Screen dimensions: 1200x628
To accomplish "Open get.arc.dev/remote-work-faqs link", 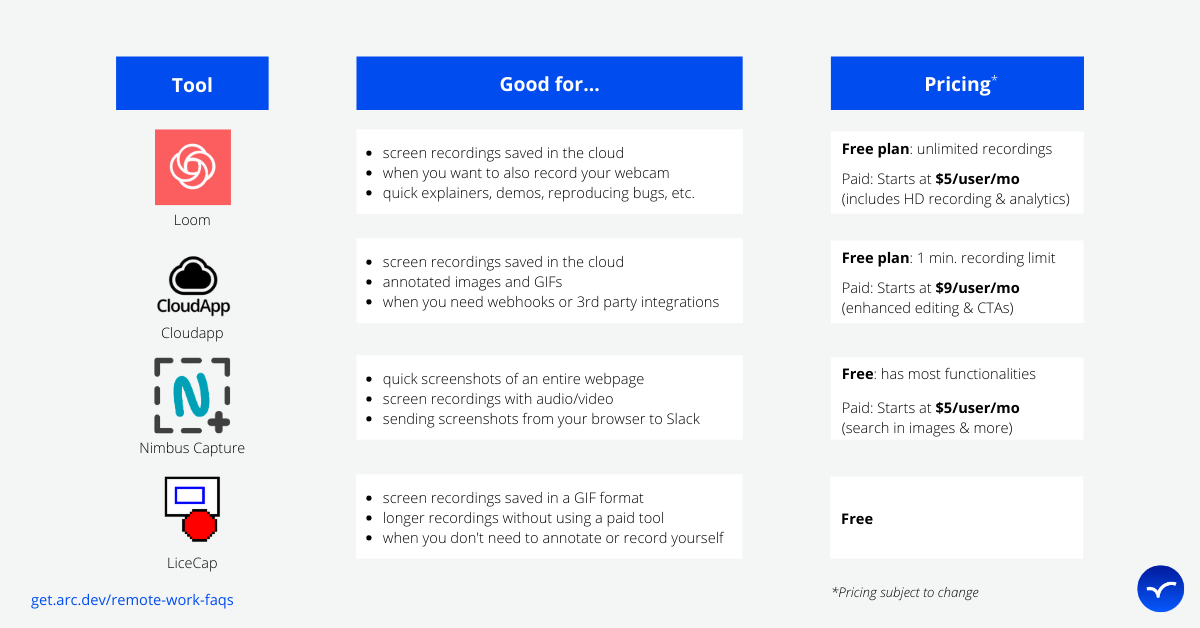I will pos(132,600).
